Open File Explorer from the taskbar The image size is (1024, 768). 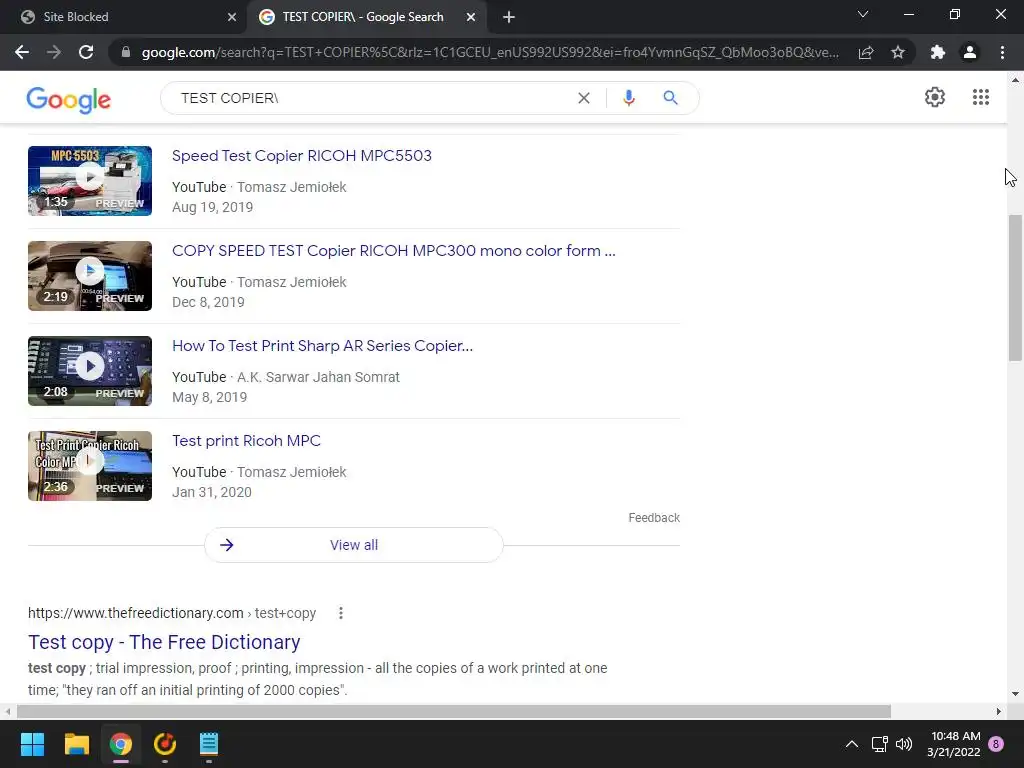[76, 744]
